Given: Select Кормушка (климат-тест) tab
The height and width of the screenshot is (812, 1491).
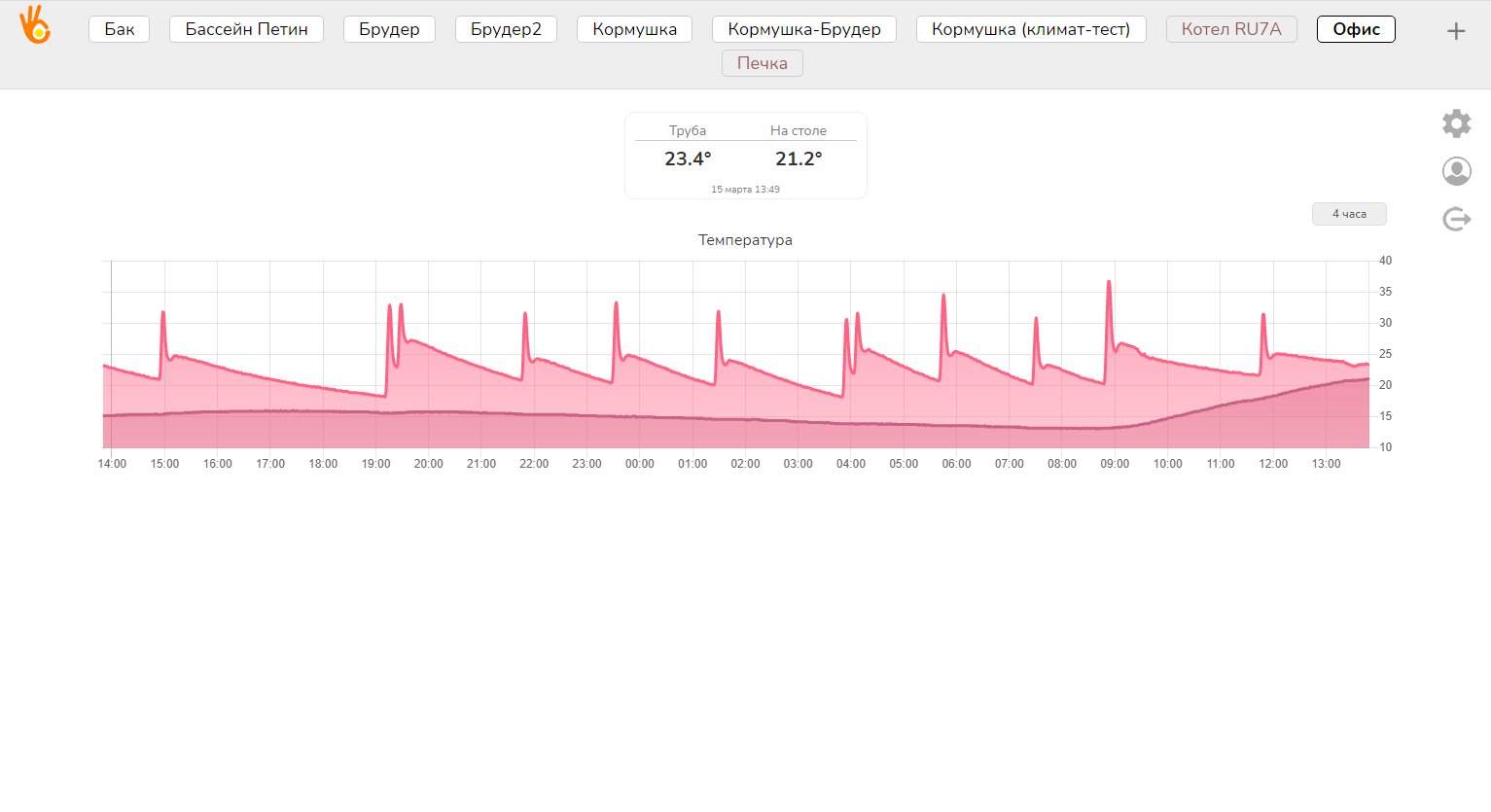Looking at the screenshot, I should coord(1030,29).
